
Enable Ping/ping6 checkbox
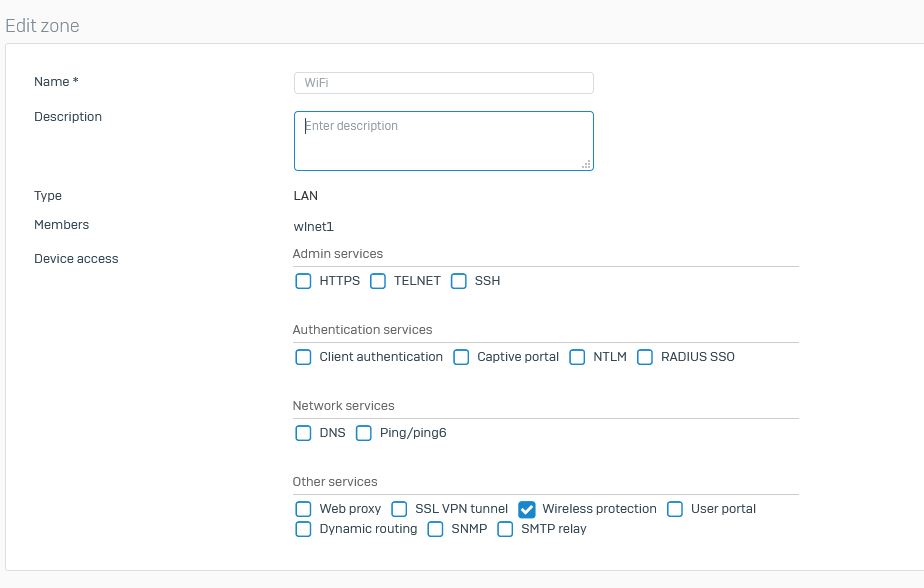(364, 433)
